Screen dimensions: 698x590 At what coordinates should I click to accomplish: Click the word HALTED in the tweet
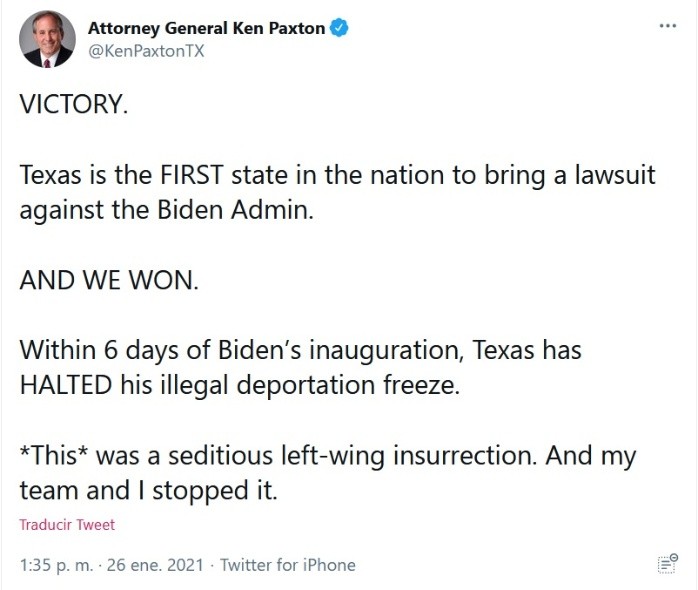click(x=65, y=386)
